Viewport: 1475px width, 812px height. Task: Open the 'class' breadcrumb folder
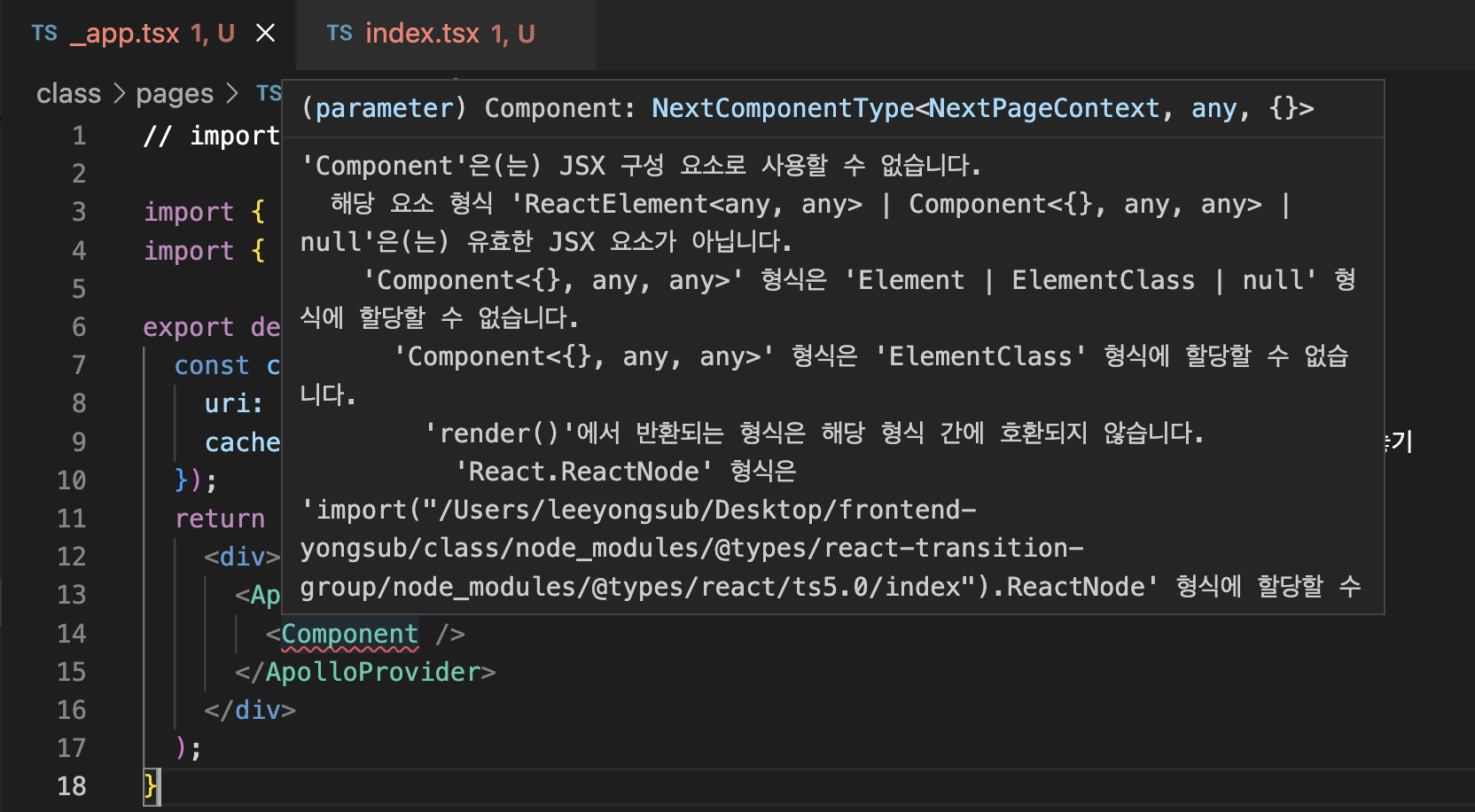tap(69, 93)
